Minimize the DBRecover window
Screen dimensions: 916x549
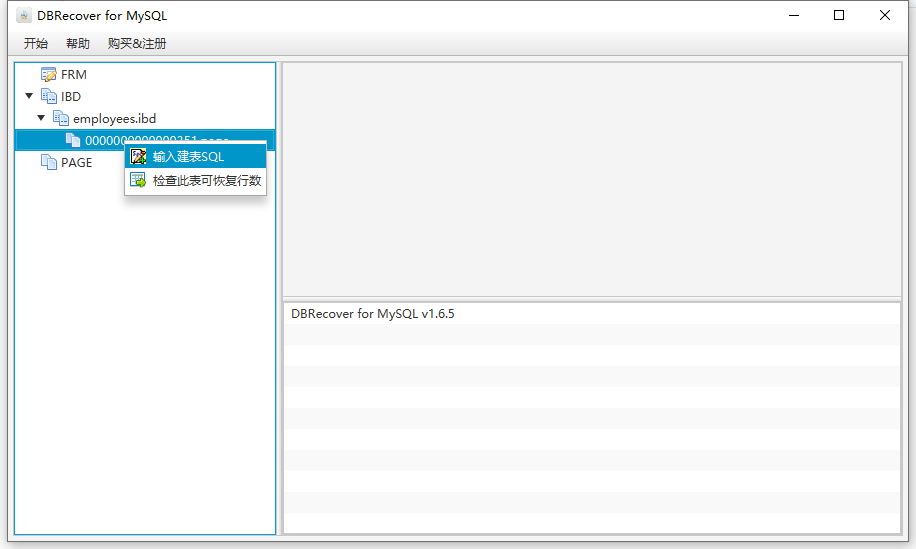click(x=794, y=16)
